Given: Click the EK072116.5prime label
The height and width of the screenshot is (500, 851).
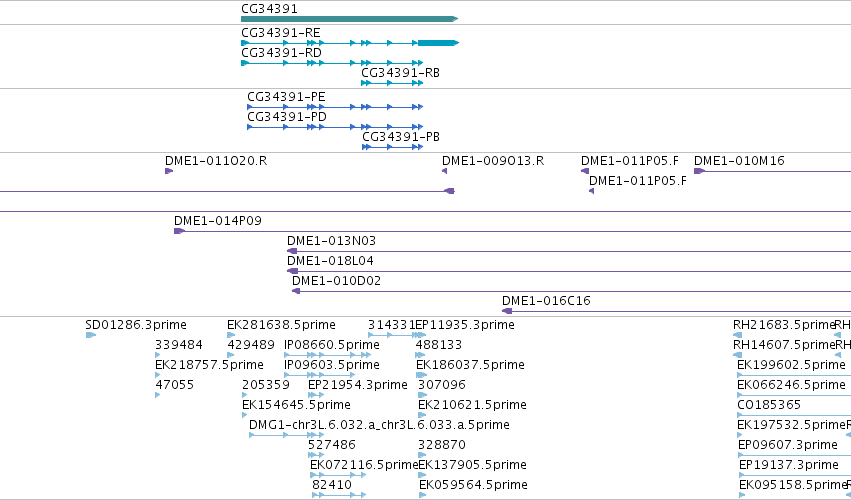Looking at the screenshot, I should click(x=364, y=465).
